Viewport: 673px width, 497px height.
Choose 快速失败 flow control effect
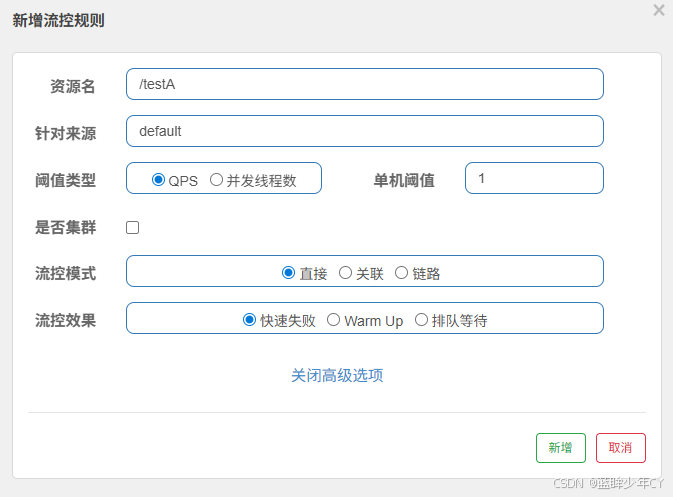(249, 320)
